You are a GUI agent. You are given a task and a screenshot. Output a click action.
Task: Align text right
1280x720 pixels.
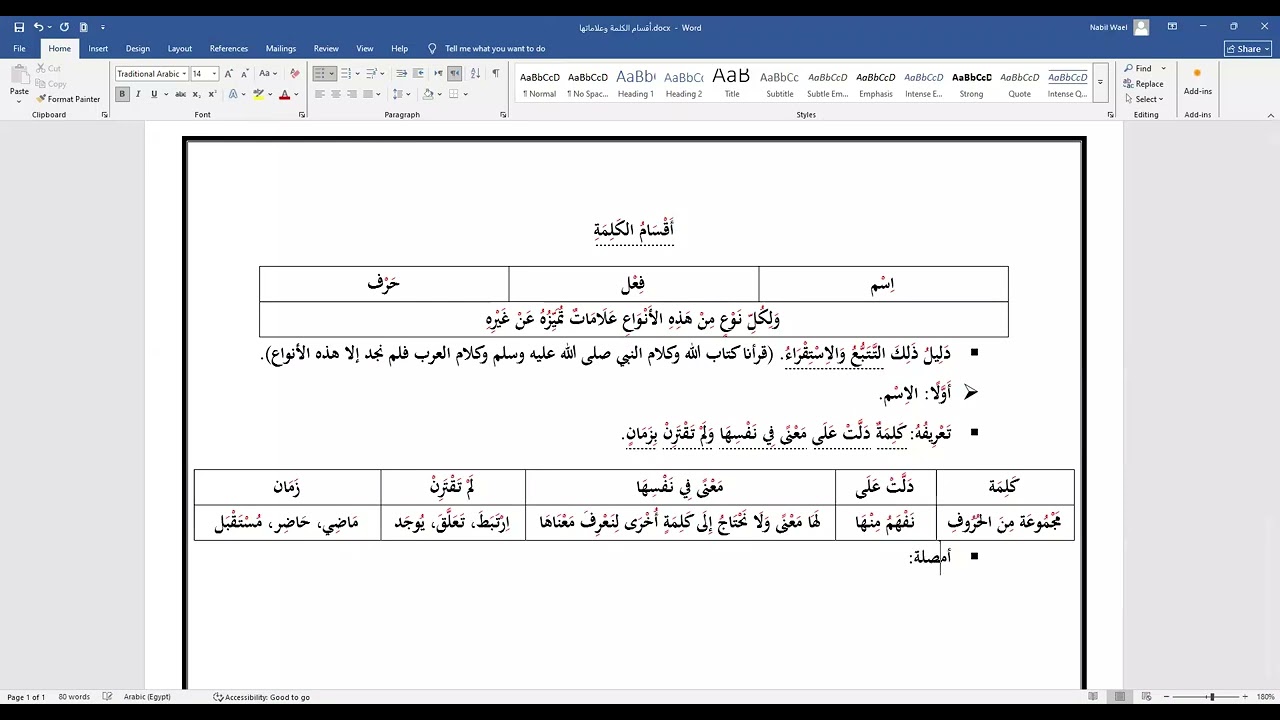(352, 94)
